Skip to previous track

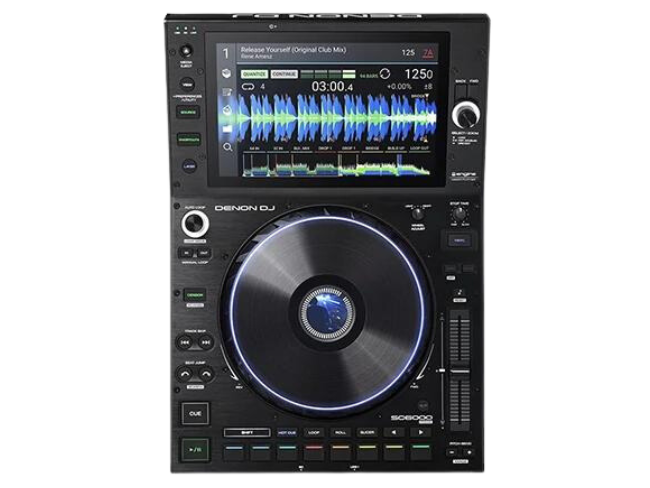[185, 342]
